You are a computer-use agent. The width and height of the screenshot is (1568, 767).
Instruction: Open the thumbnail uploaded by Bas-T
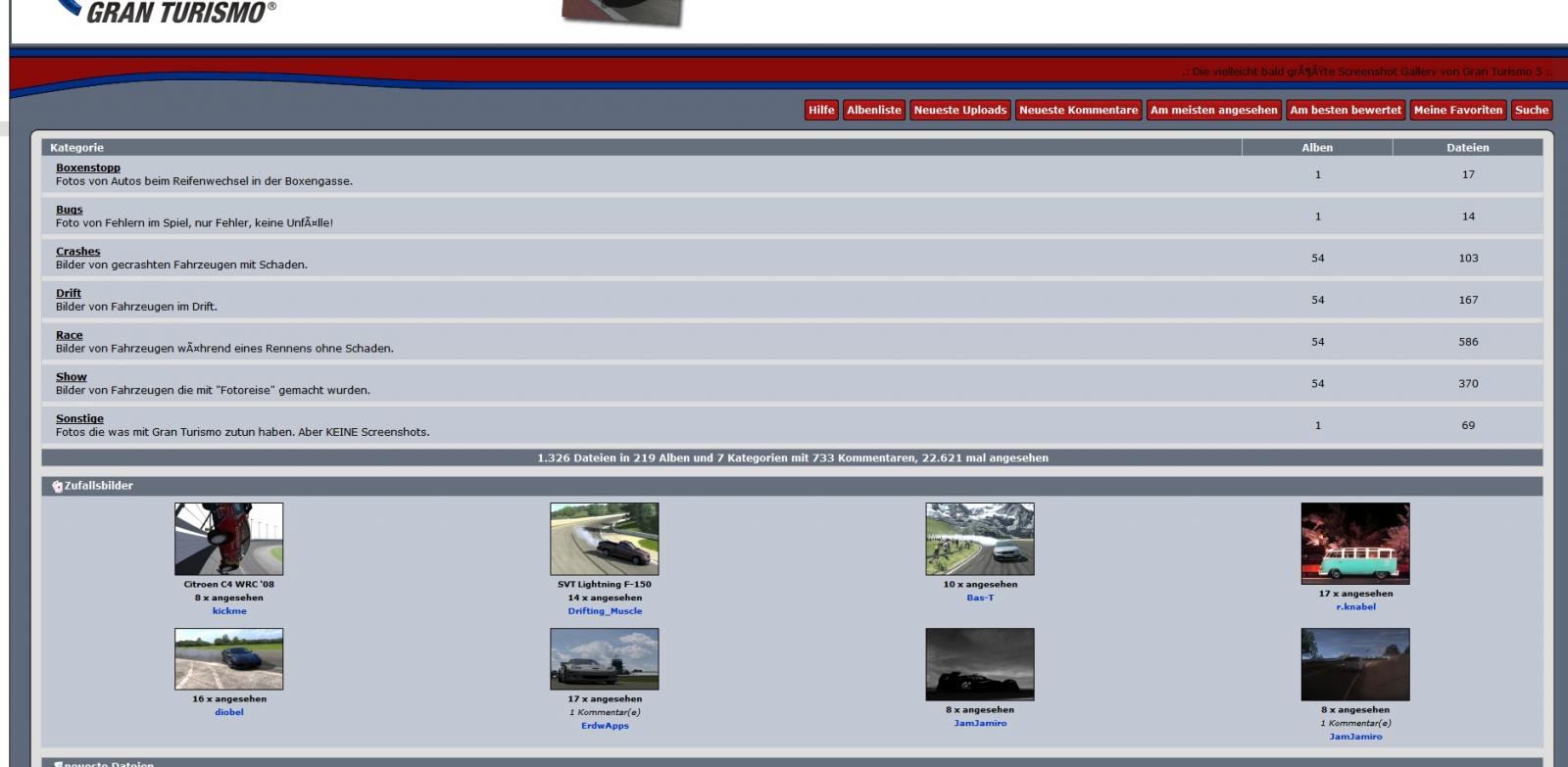(x=980, y=539)
